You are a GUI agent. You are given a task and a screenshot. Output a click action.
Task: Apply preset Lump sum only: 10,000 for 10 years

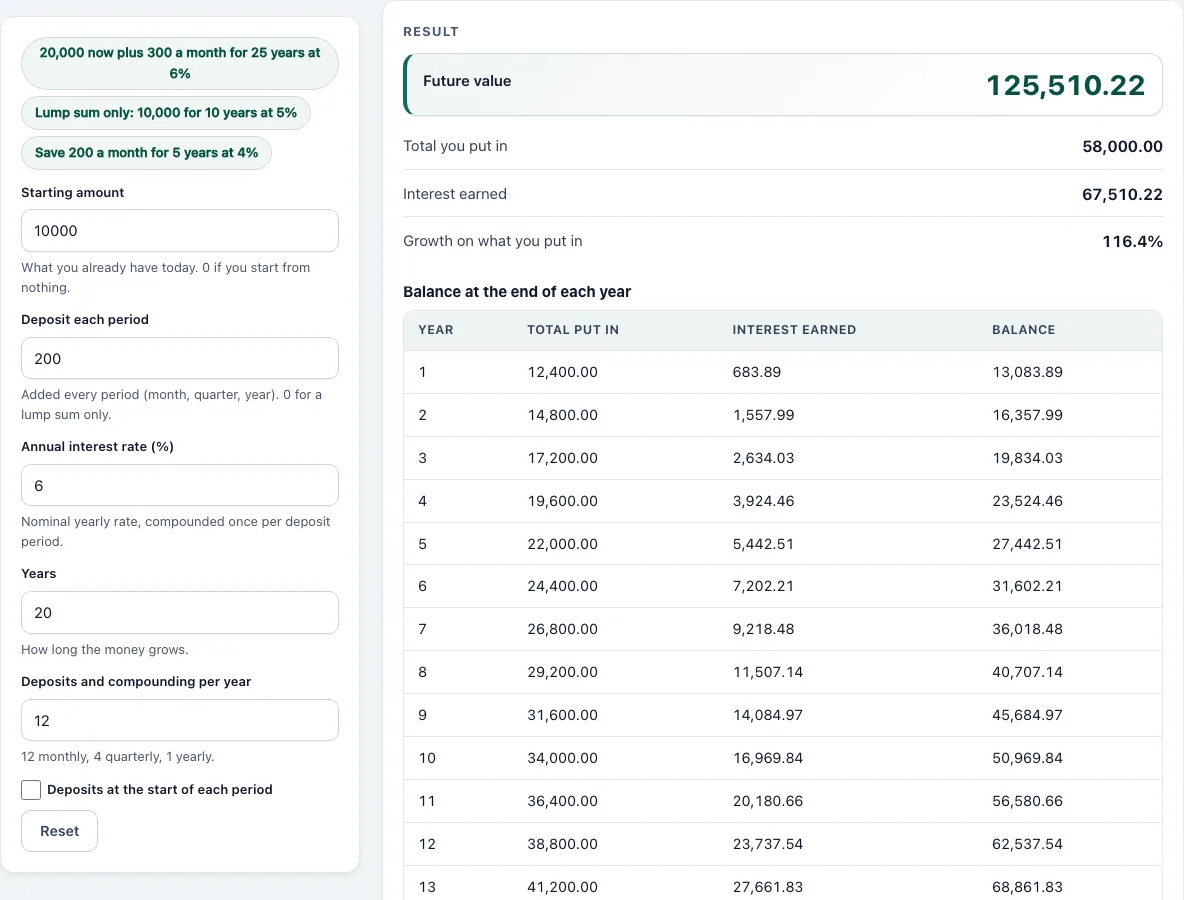pos(165,112)
